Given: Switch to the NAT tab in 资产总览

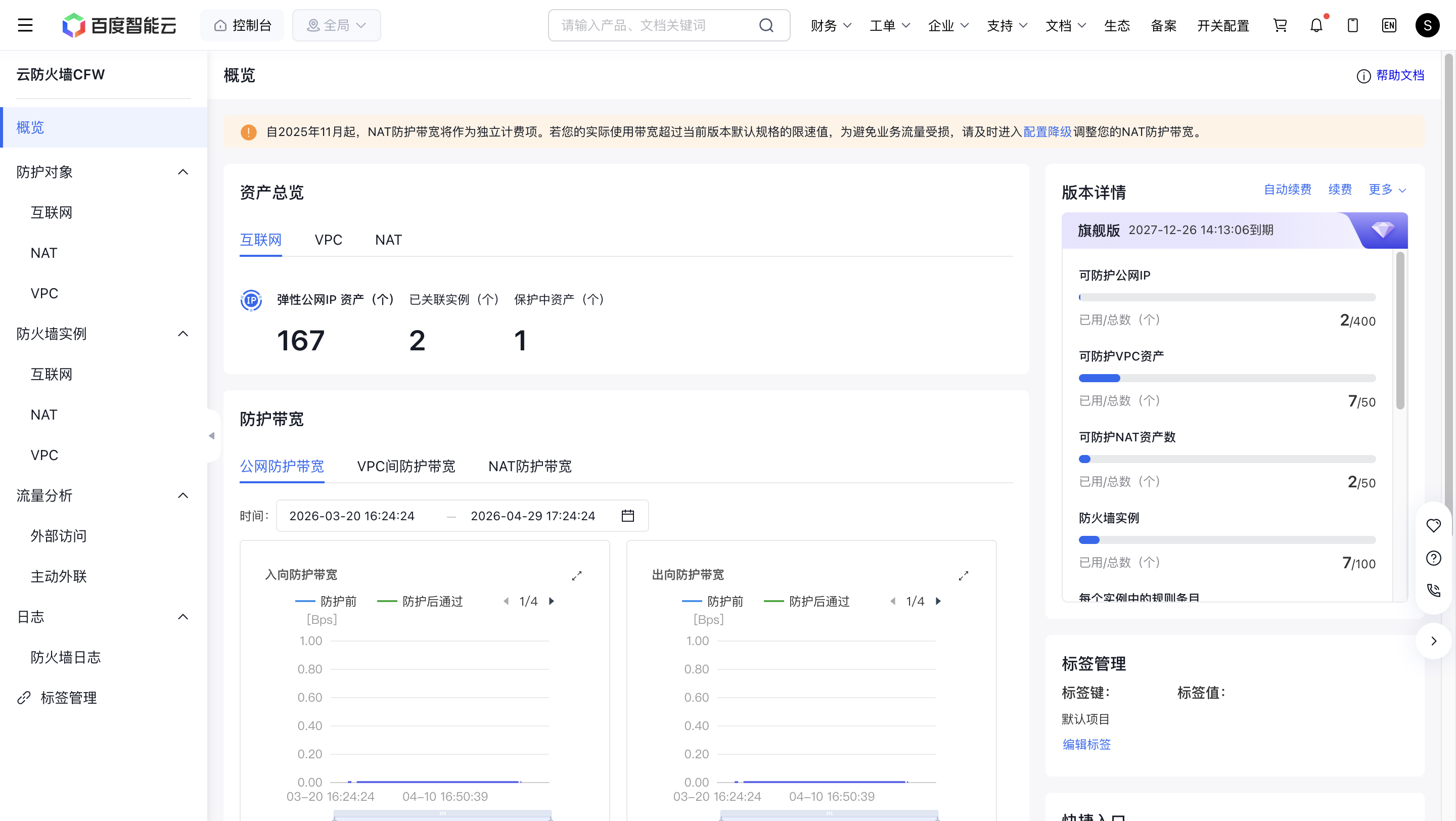Looking at the screenshot, I should [388, 240].
